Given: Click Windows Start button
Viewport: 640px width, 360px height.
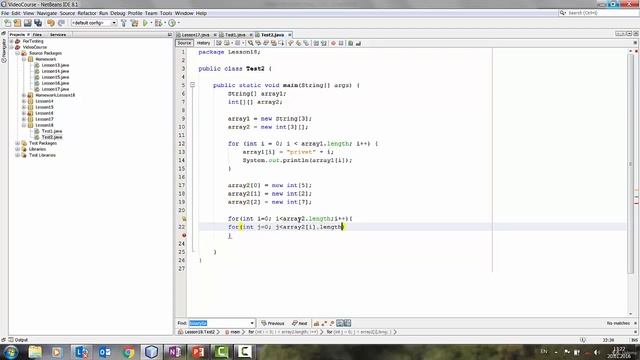Looking at the screenshot, I should (x=11, y=352).
